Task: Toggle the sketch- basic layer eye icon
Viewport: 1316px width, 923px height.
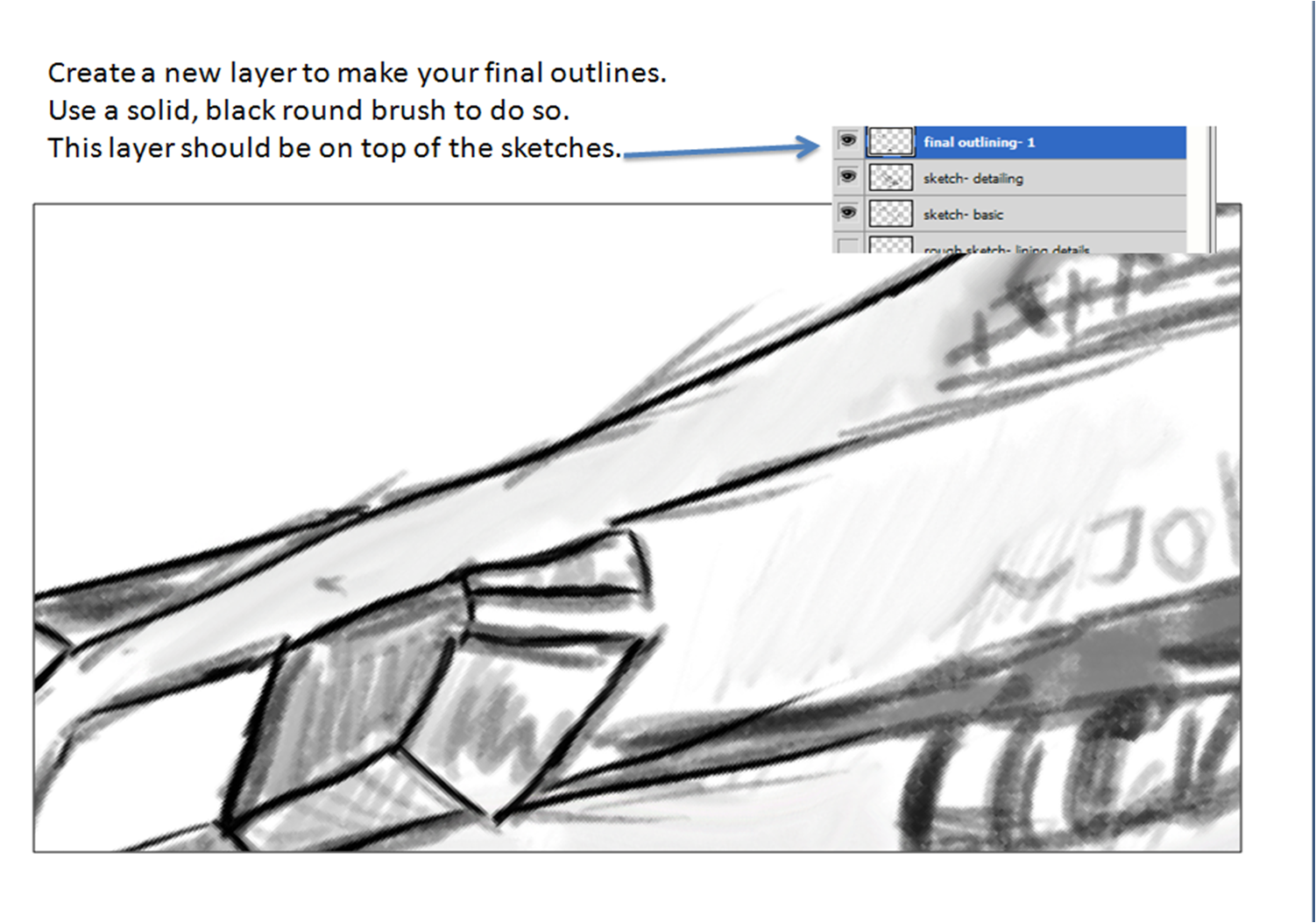Action: pos(847,213)
